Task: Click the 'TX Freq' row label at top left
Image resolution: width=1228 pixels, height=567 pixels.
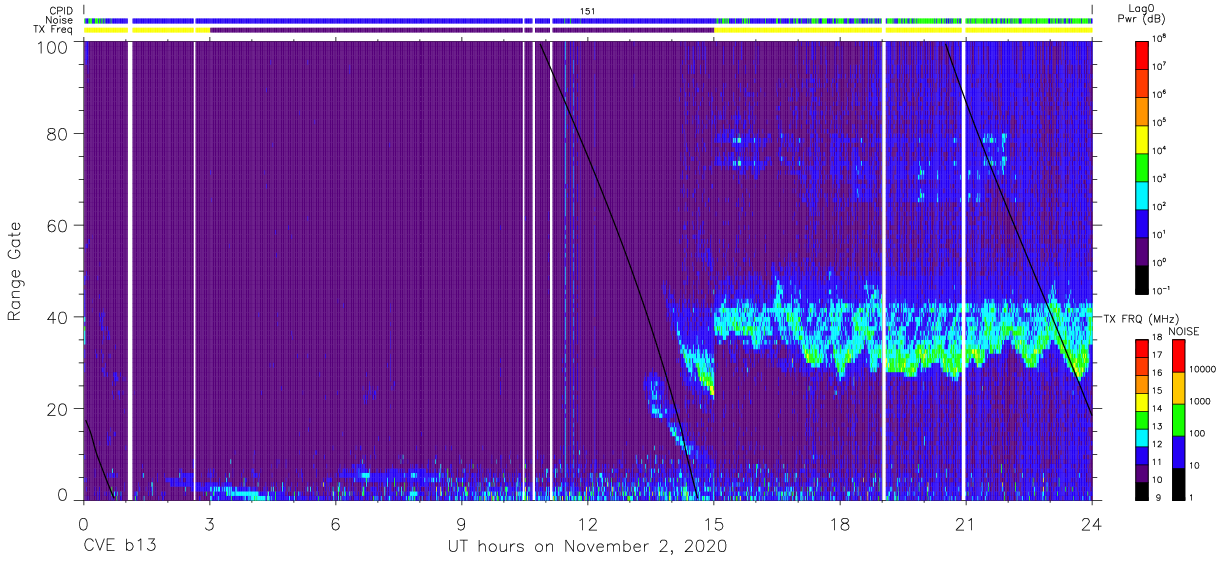Action: (x=54, y=30)
